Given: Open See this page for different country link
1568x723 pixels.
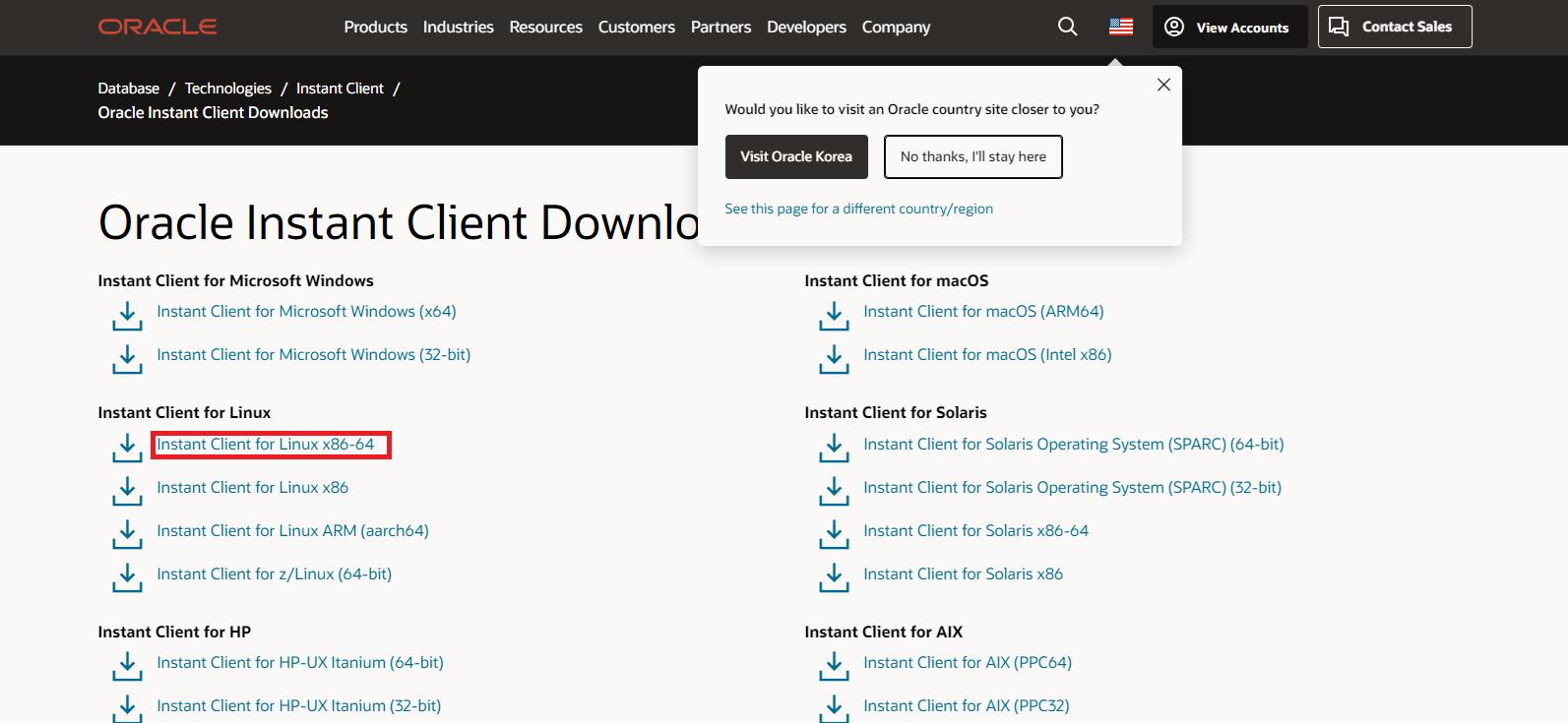Looking at the screenshot, I should [x=858, y=209].
